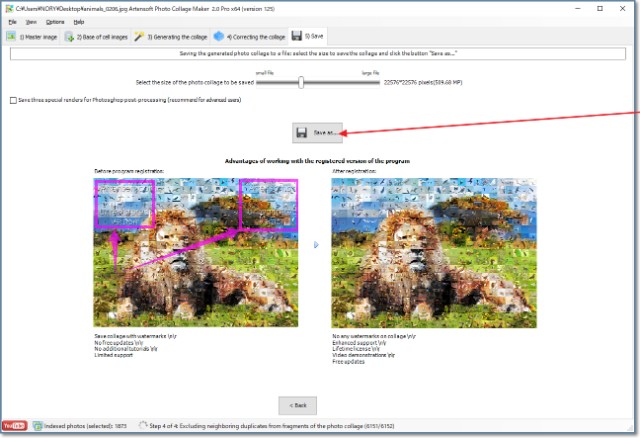
Task: Click the After registration lion collage image
Action: tap(433, 252)
